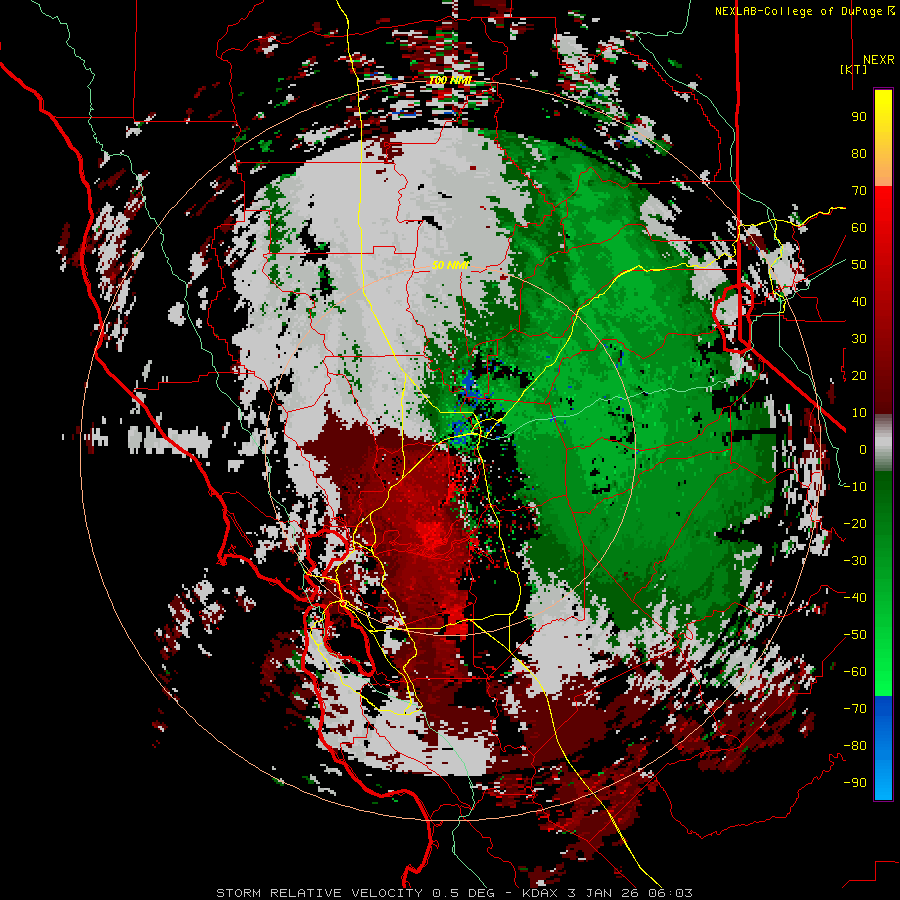The height and width of the screenshot is (900, 900).
Task: Select the -80 legend value
Action: click(x=855, y=746)
